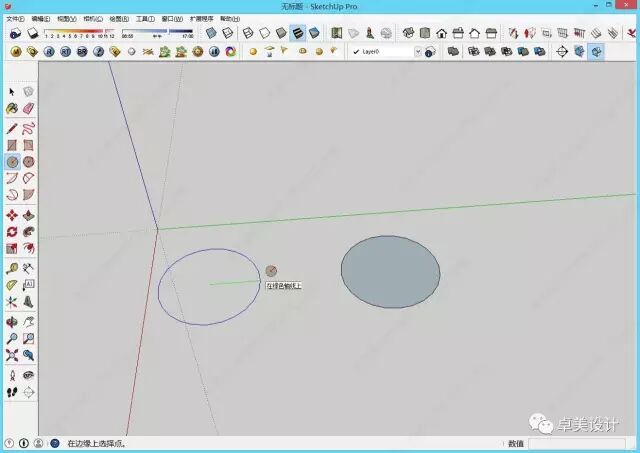The width and height of the screenshot is (640, 453).
Task: Open the help icon in status bar
Action: 55,443
